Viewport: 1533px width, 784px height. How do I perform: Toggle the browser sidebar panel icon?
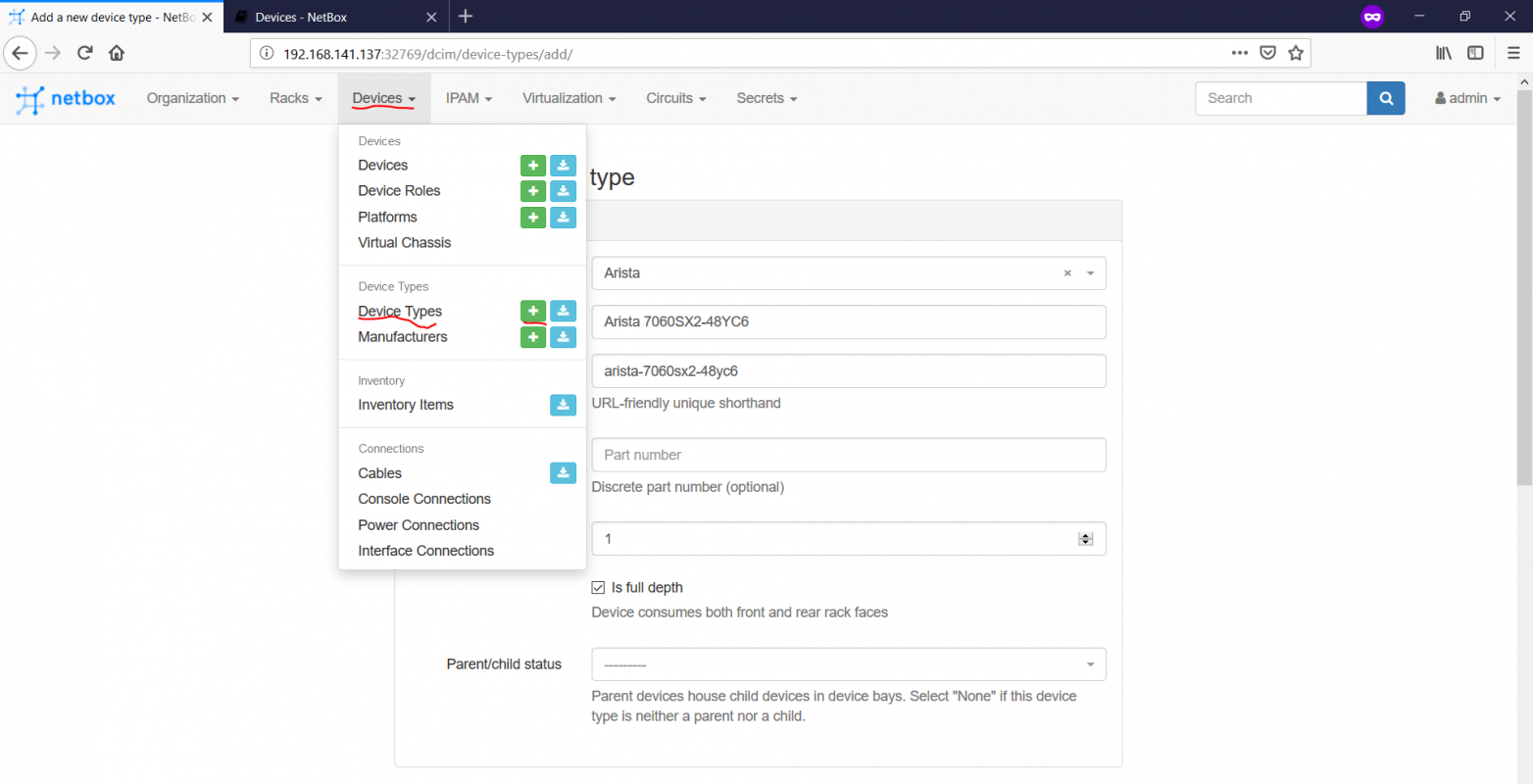tap(1475, 53)
